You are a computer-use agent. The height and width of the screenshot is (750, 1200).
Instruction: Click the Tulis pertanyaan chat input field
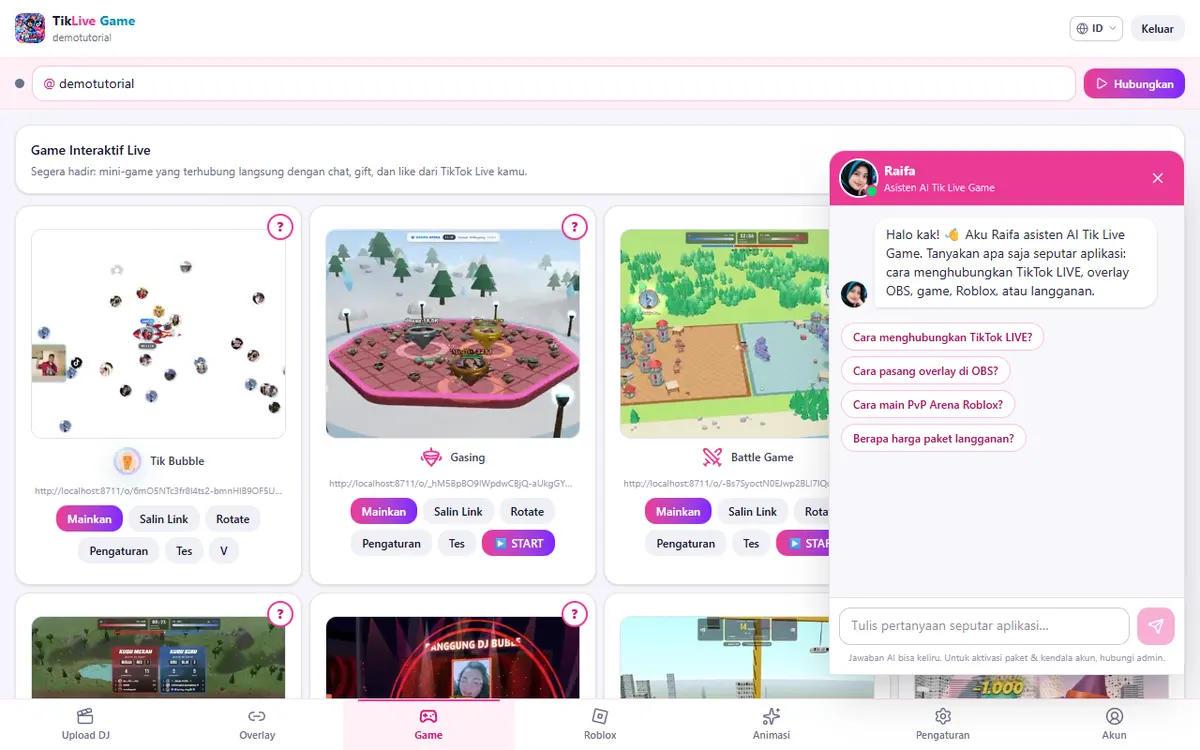coord(984,626)
